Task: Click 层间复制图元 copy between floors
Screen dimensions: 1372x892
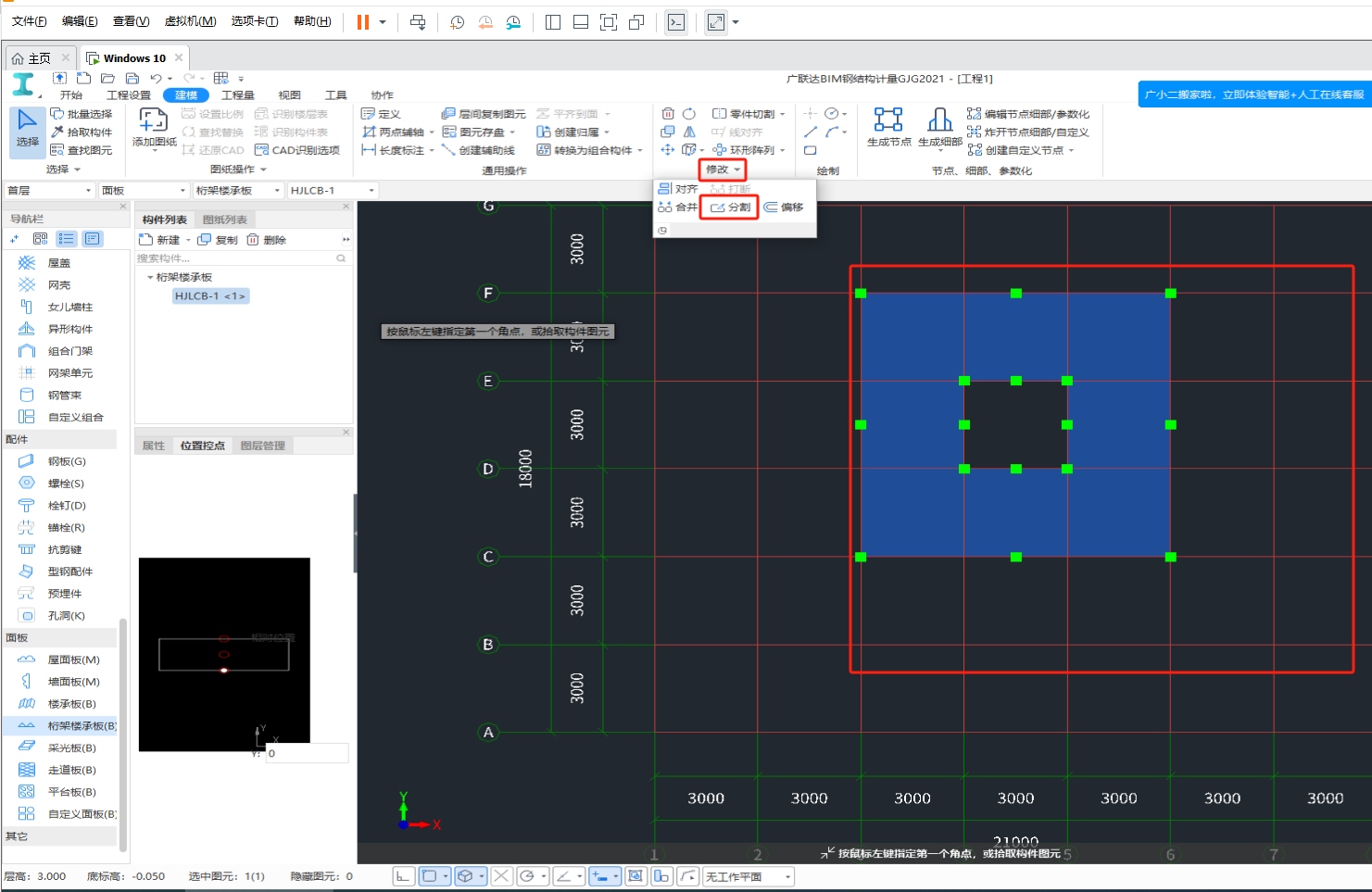Action: point(484,114)
